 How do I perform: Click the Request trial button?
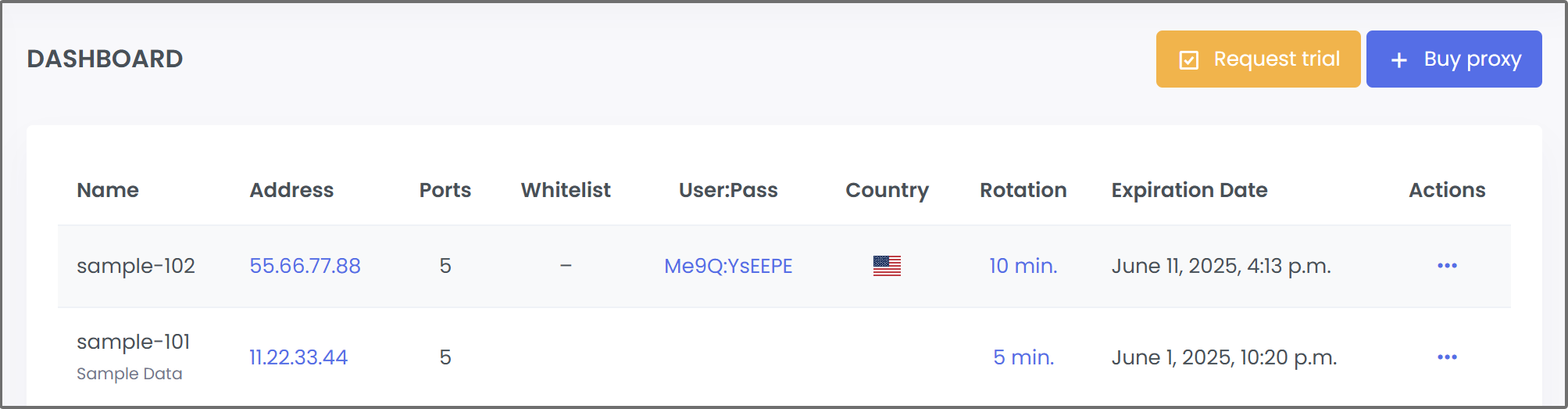click(x=1258, y=59)
